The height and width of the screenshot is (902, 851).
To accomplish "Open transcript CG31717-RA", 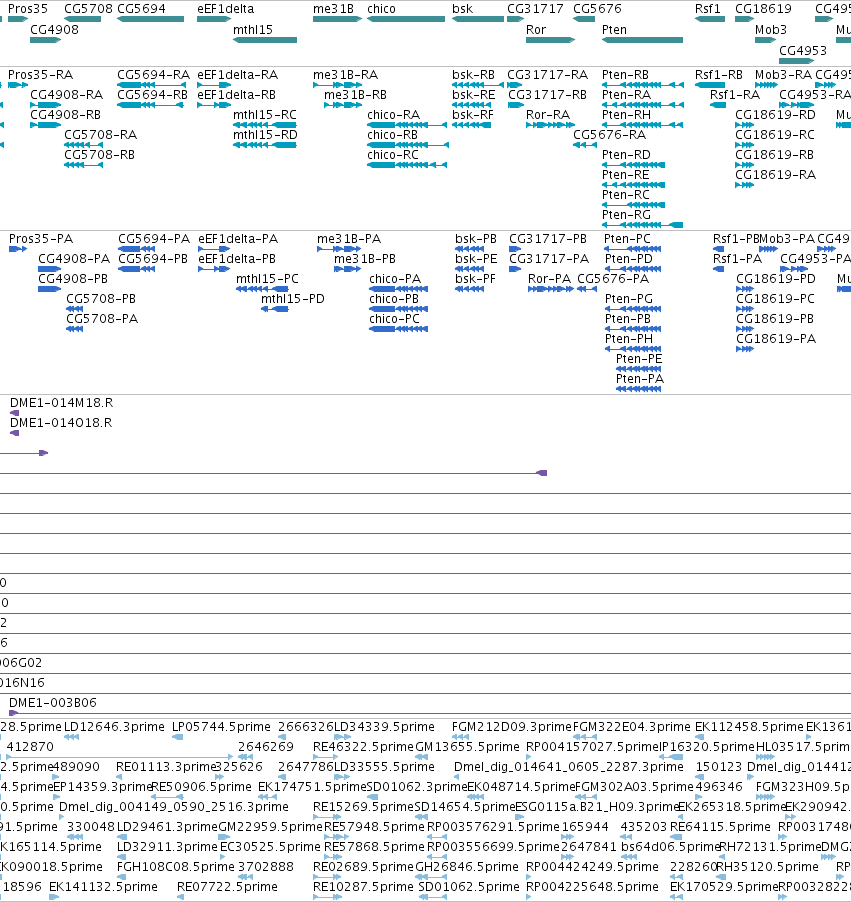I will point(548,75).
